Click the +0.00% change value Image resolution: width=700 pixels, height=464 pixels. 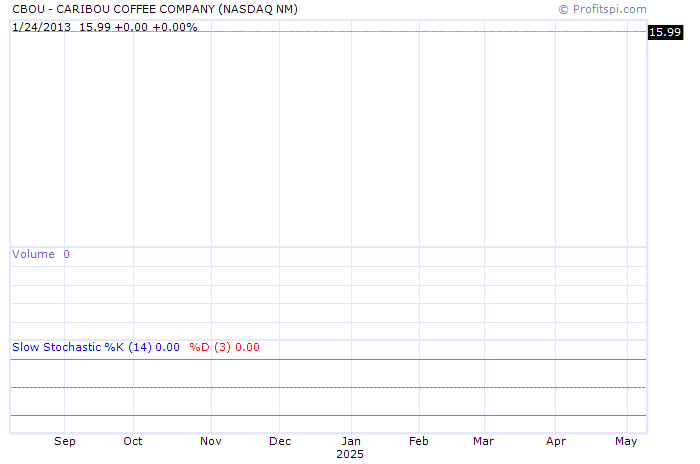tap(175, 27)
